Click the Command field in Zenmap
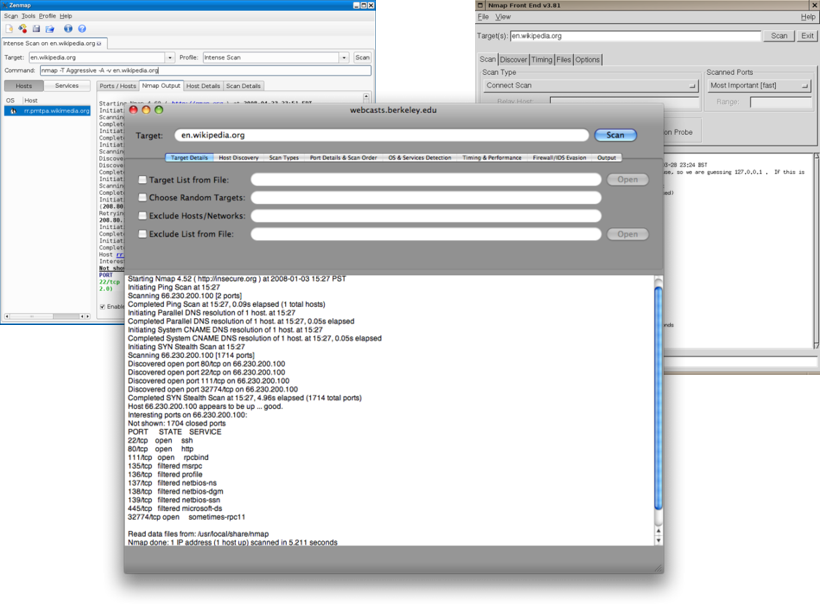Image resolution: width=820 pixels, height=607 pixels. coord(206,70)
